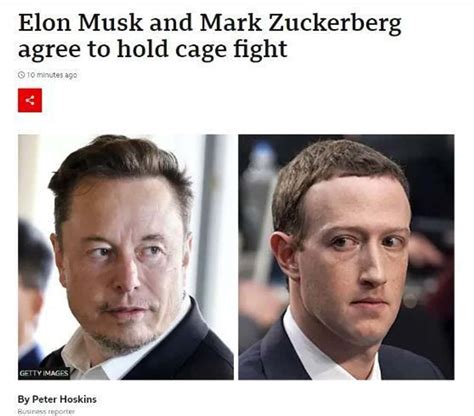Image resolution: width=474 pixels, height=416 pixels.
Task: Click 'Mark Zuckerberg' in the headline
Action: pyautogui.click(x=301, y=24)
